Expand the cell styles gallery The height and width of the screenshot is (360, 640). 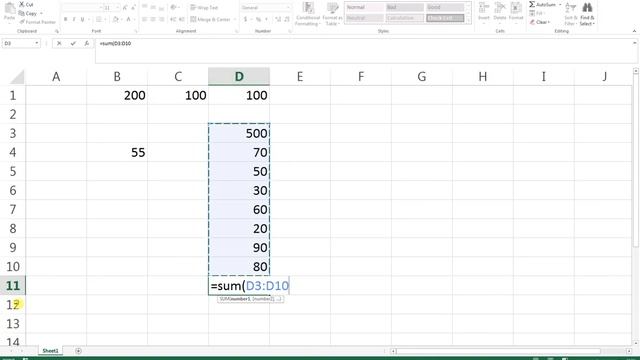tap(468, 21)
